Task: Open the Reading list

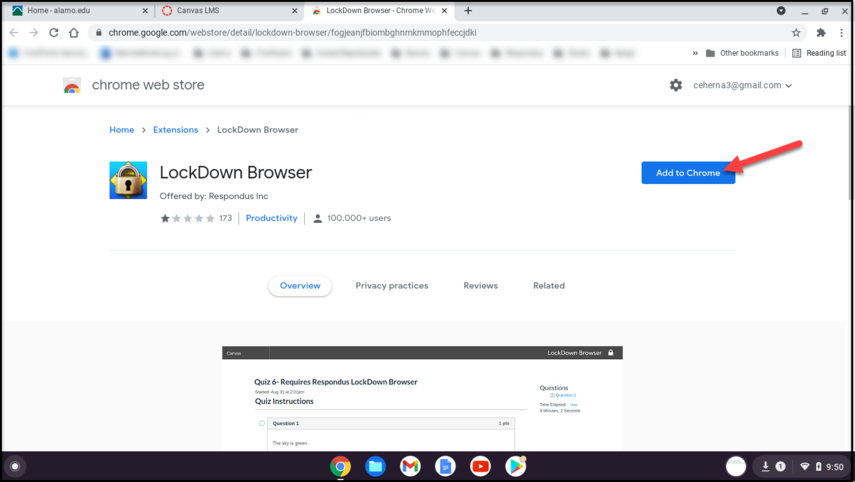Action: [x=818, y=53]
